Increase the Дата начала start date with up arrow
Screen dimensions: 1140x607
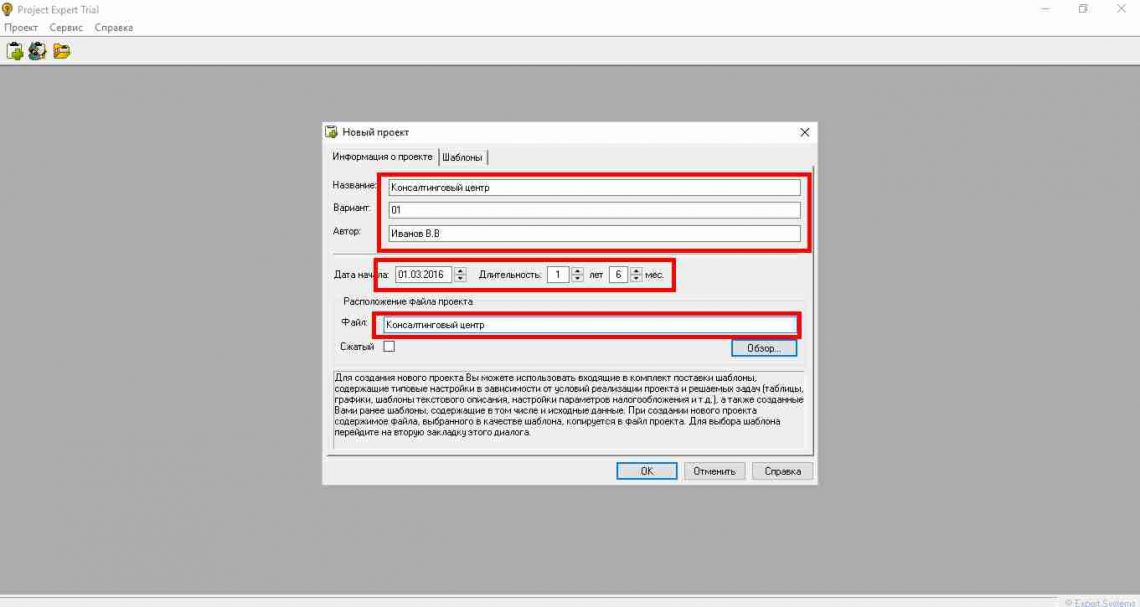click(460, 270)
